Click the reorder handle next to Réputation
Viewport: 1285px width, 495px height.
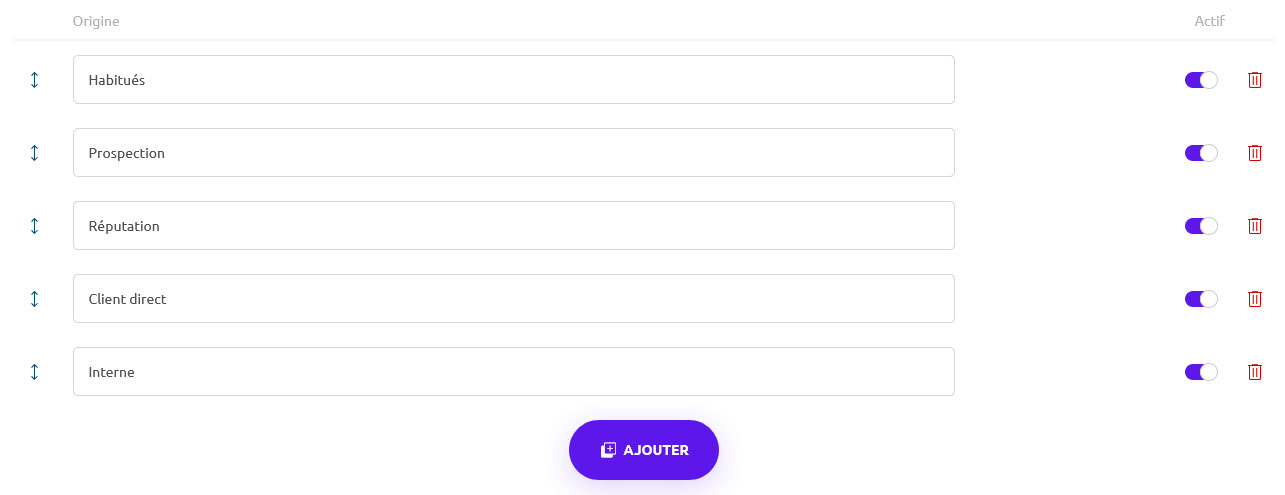34,226
